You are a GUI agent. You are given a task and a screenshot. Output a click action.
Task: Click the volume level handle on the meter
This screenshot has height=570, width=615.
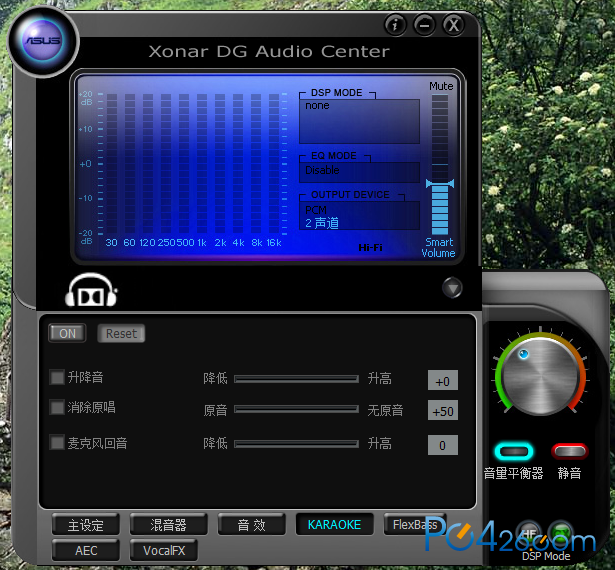click(x=440, y=183)
